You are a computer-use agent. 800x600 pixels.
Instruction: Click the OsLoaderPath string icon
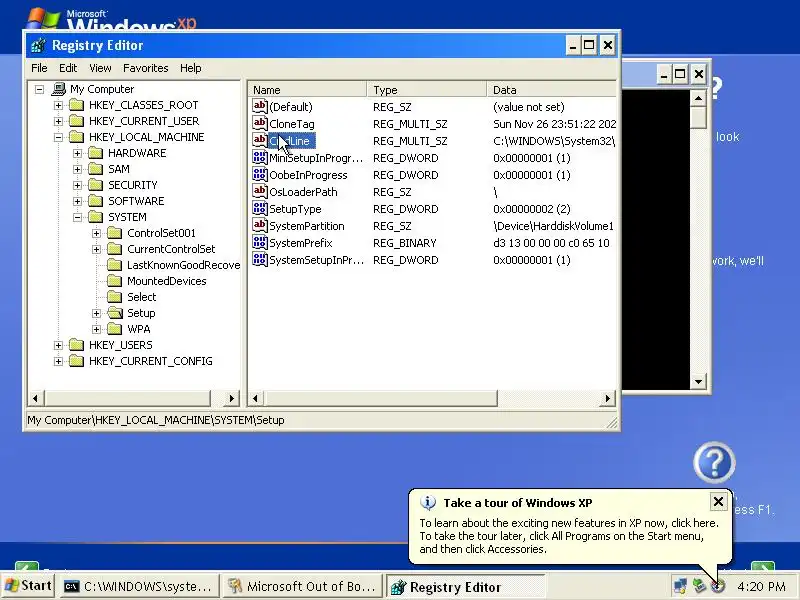[x=260, y=192]
